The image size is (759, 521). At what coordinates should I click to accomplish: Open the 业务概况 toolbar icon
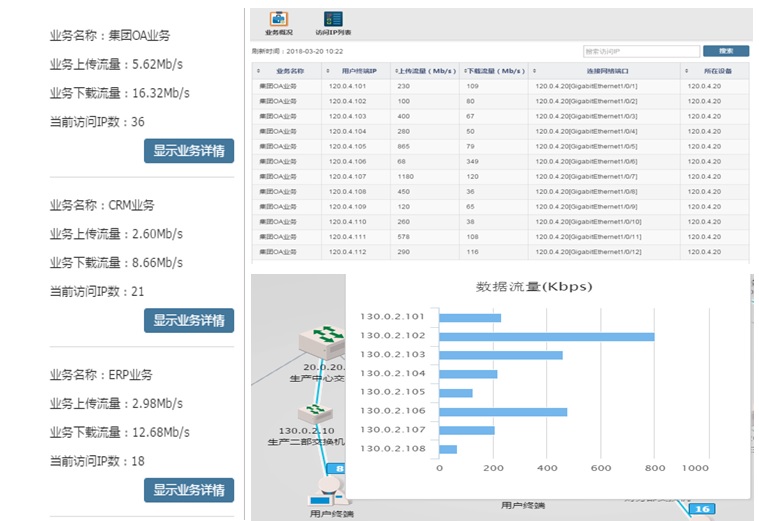pos(278,20)
